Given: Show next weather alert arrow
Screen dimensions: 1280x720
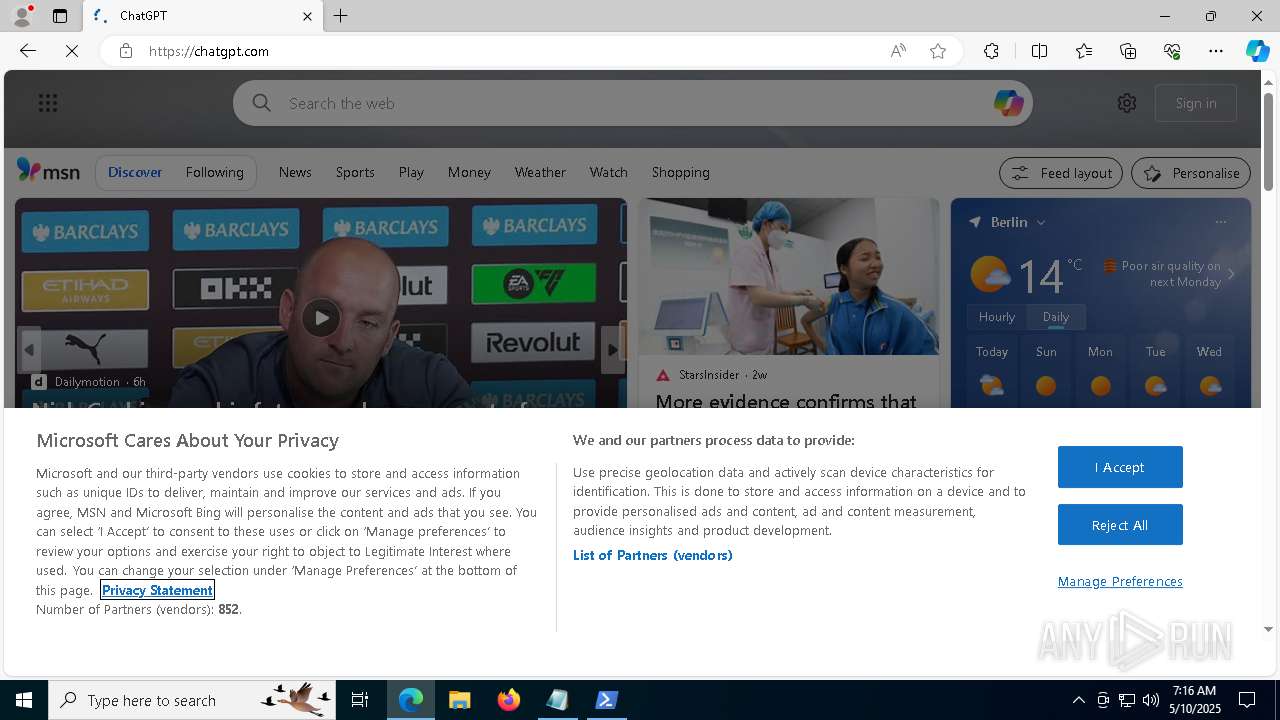Looking at the screenshot, I should click(1231, 274).
